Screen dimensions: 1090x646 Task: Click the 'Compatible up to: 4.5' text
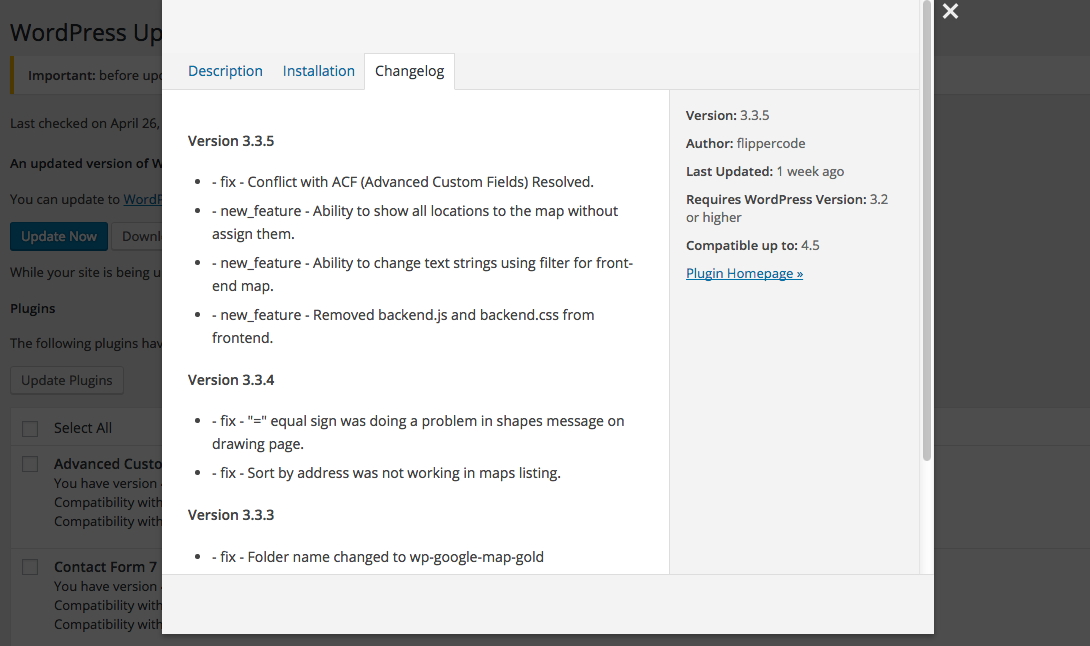pyautogui.click(x=752, y=245)
